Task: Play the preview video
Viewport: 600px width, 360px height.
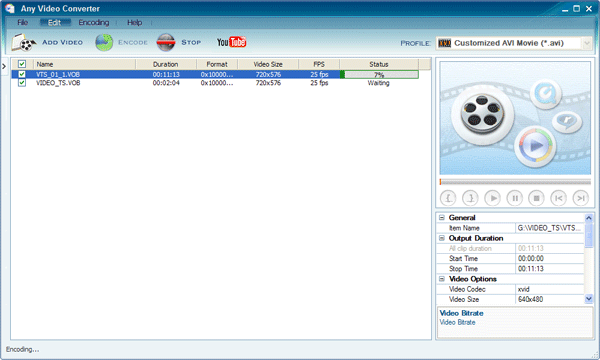Action: pos(492,198)
